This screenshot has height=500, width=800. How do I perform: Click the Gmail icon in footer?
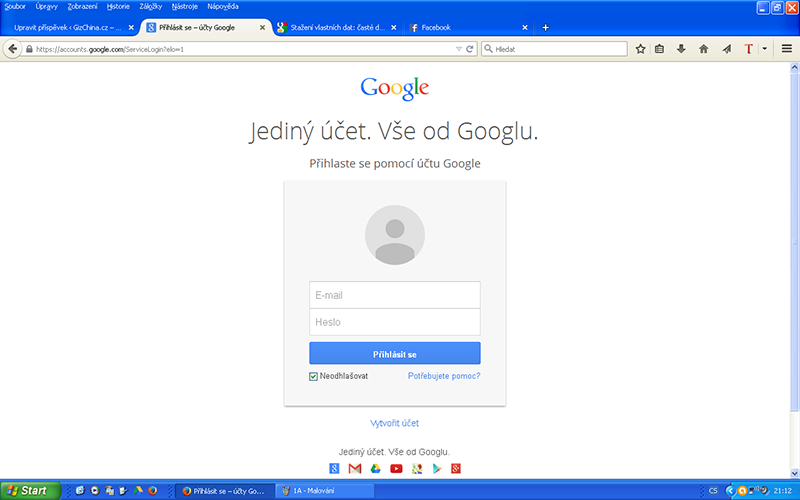coord(355,468)
